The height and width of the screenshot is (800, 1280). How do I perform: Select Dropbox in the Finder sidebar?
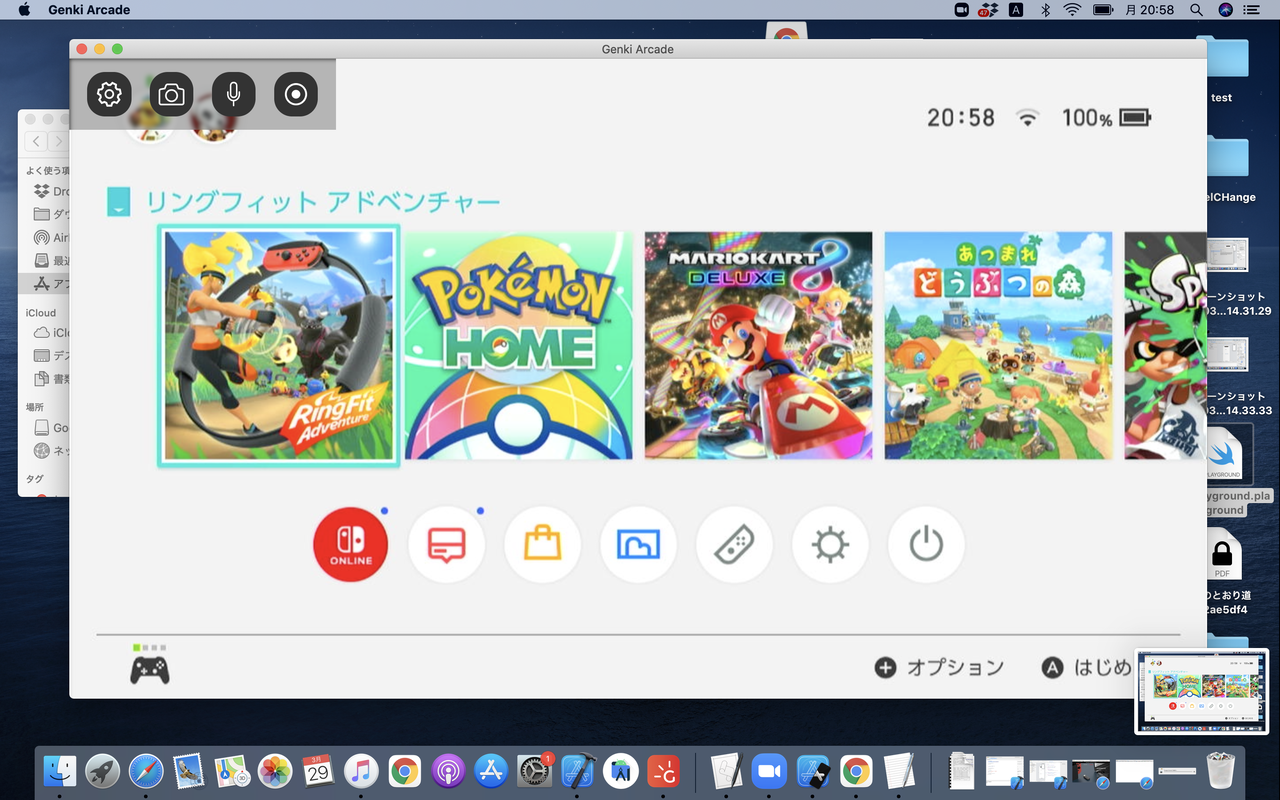click(51, 191)
